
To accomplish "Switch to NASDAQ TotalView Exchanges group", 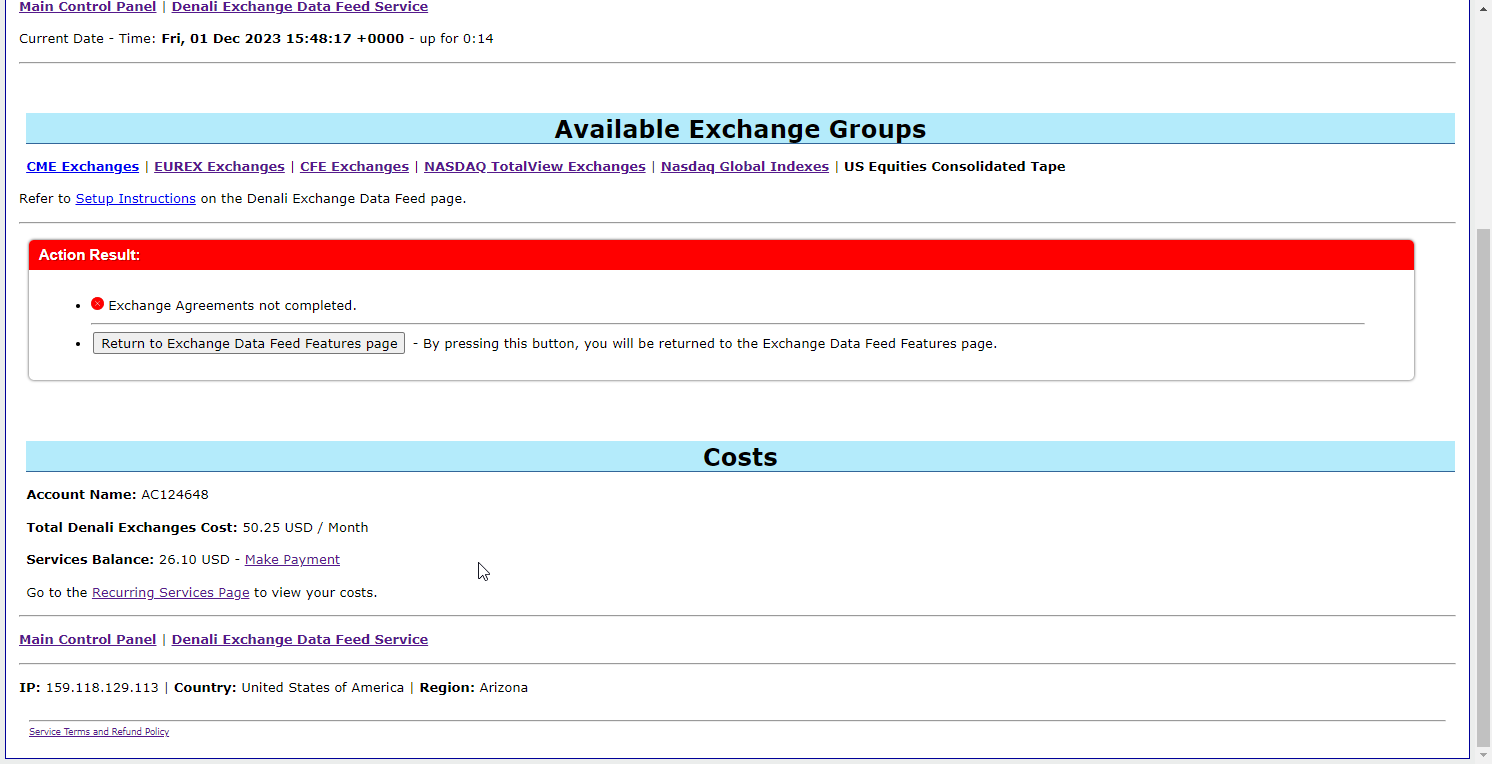I will (x=535, y=167).
